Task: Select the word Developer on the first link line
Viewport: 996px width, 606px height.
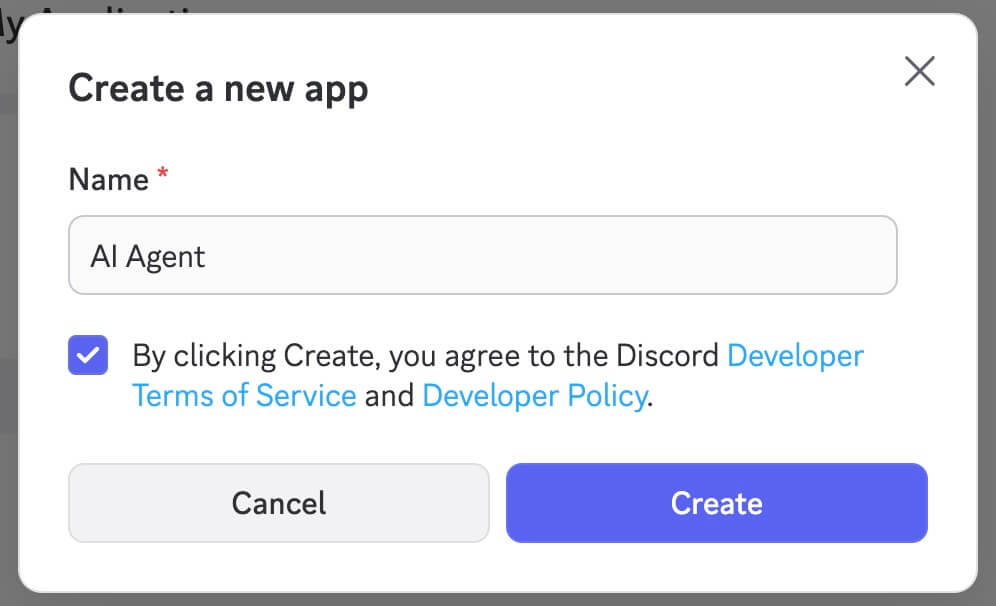Action: (x=795, y=355)
